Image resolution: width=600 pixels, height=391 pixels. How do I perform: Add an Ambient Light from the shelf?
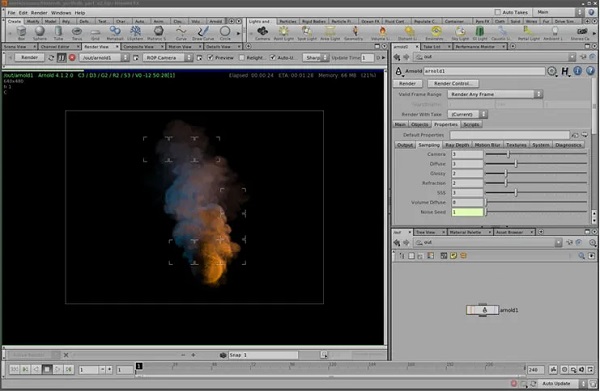554,33
